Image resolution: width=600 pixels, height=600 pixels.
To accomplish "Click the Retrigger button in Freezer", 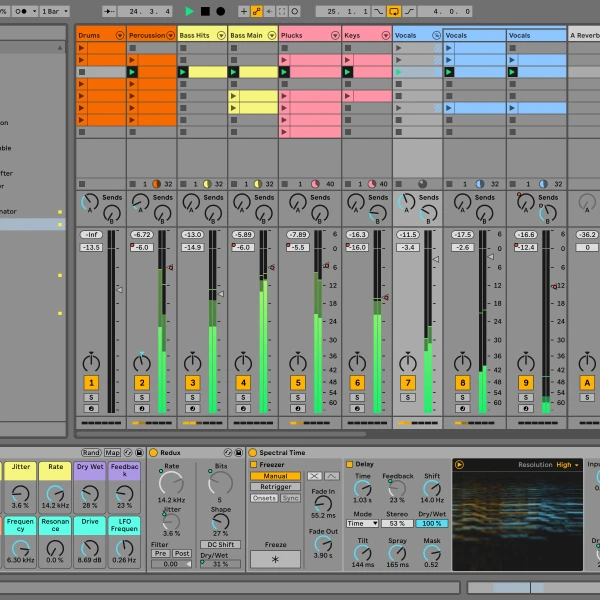I will [275, 487].
